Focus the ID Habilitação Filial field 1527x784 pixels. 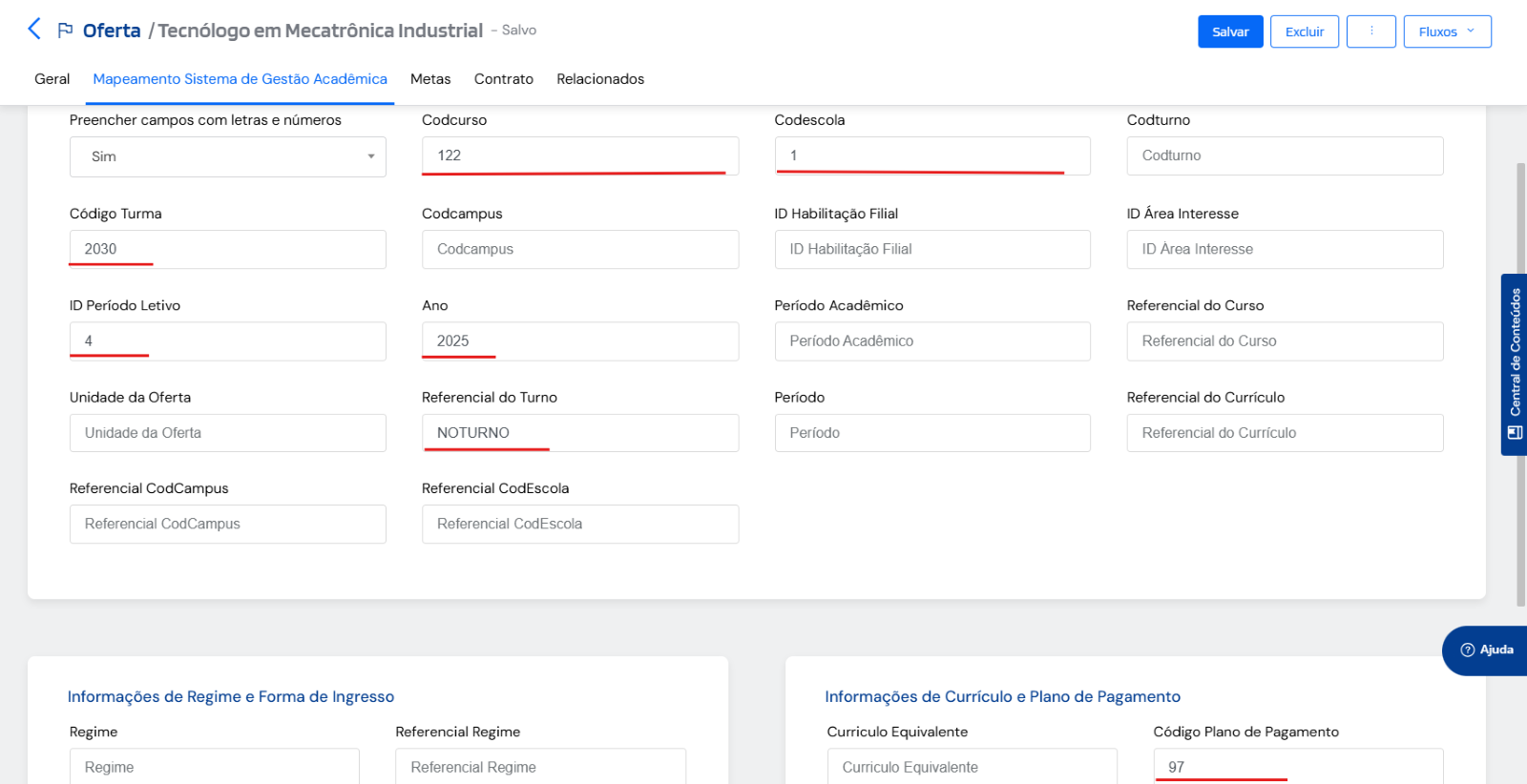click(932, 249)
